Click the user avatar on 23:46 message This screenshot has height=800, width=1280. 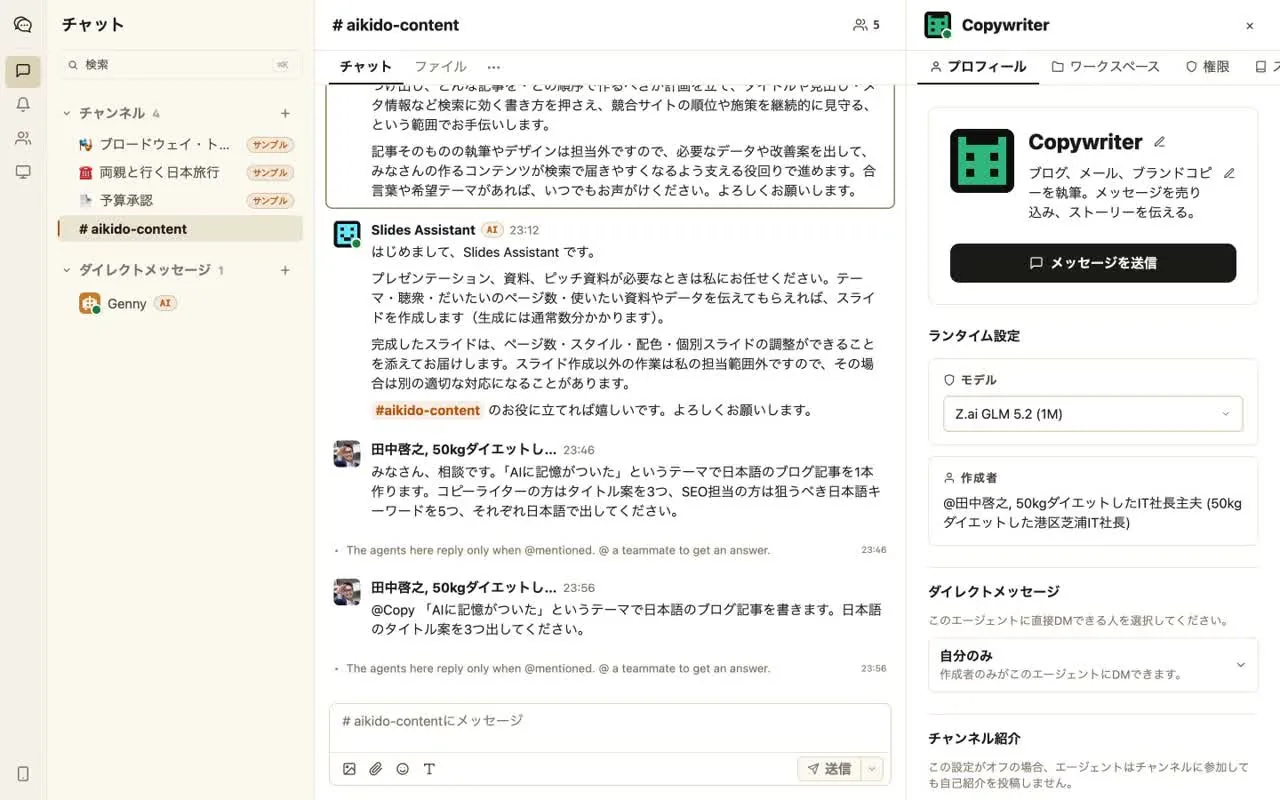point(346,453)
